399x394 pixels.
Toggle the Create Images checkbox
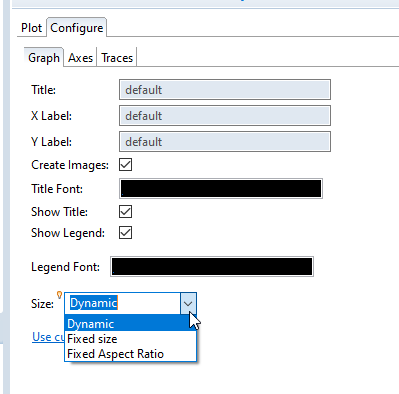tap(125, 165)
